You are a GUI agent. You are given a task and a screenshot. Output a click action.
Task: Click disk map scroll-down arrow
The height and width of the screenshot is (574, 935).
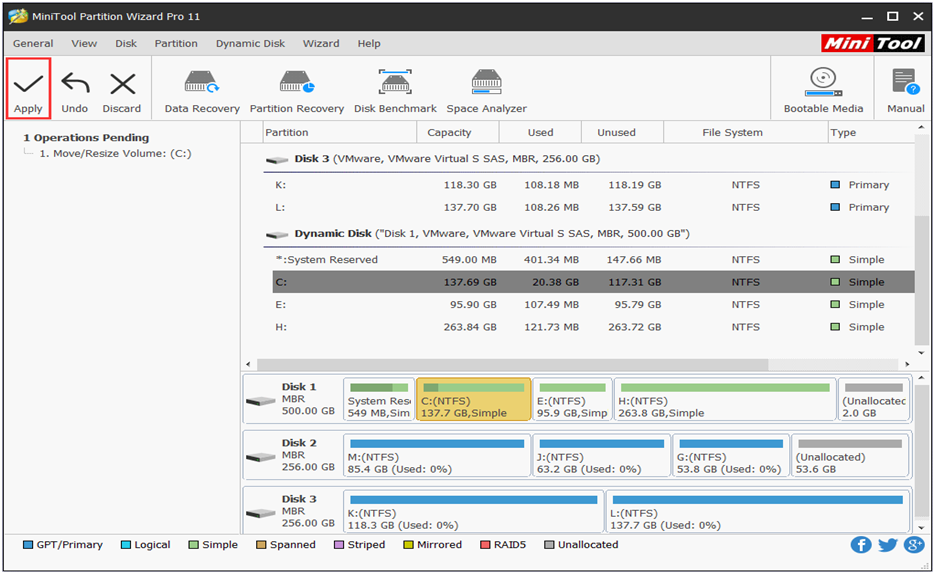pos(921,528)
